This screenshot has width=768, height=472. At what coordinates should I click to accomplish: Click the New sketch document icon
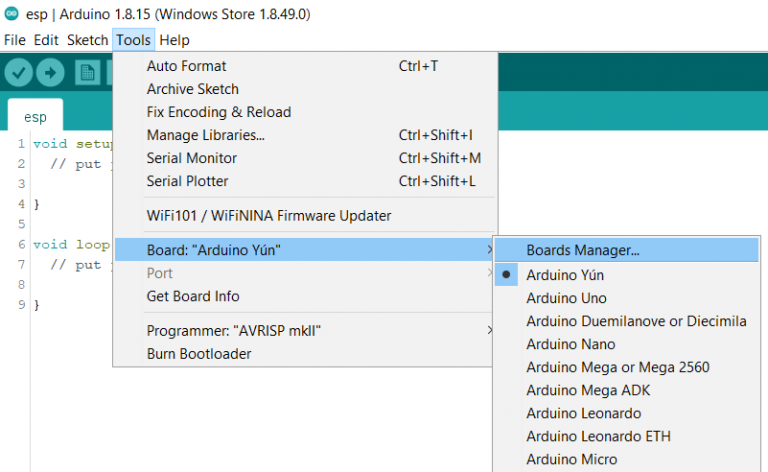pyautogui.click(x=88, y=73)
